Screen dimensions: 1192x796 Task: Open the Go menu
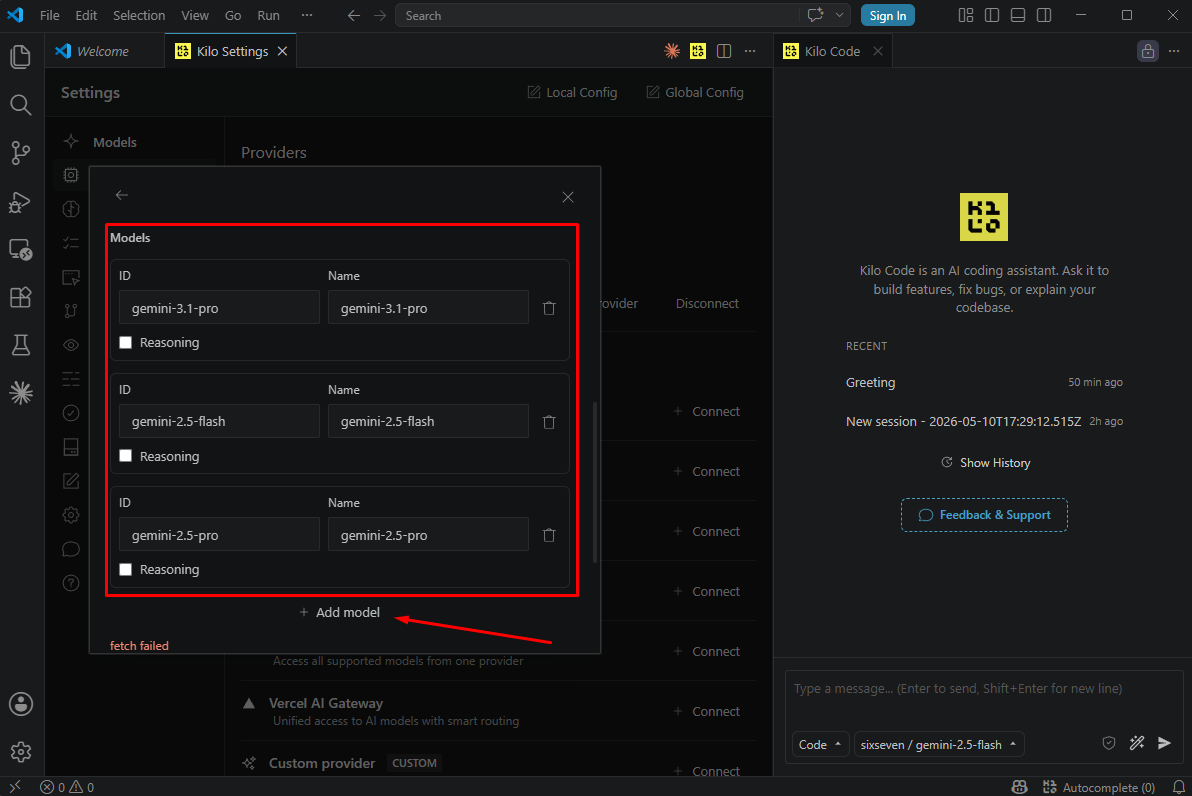pyautogui.click(x=233, y=15)
